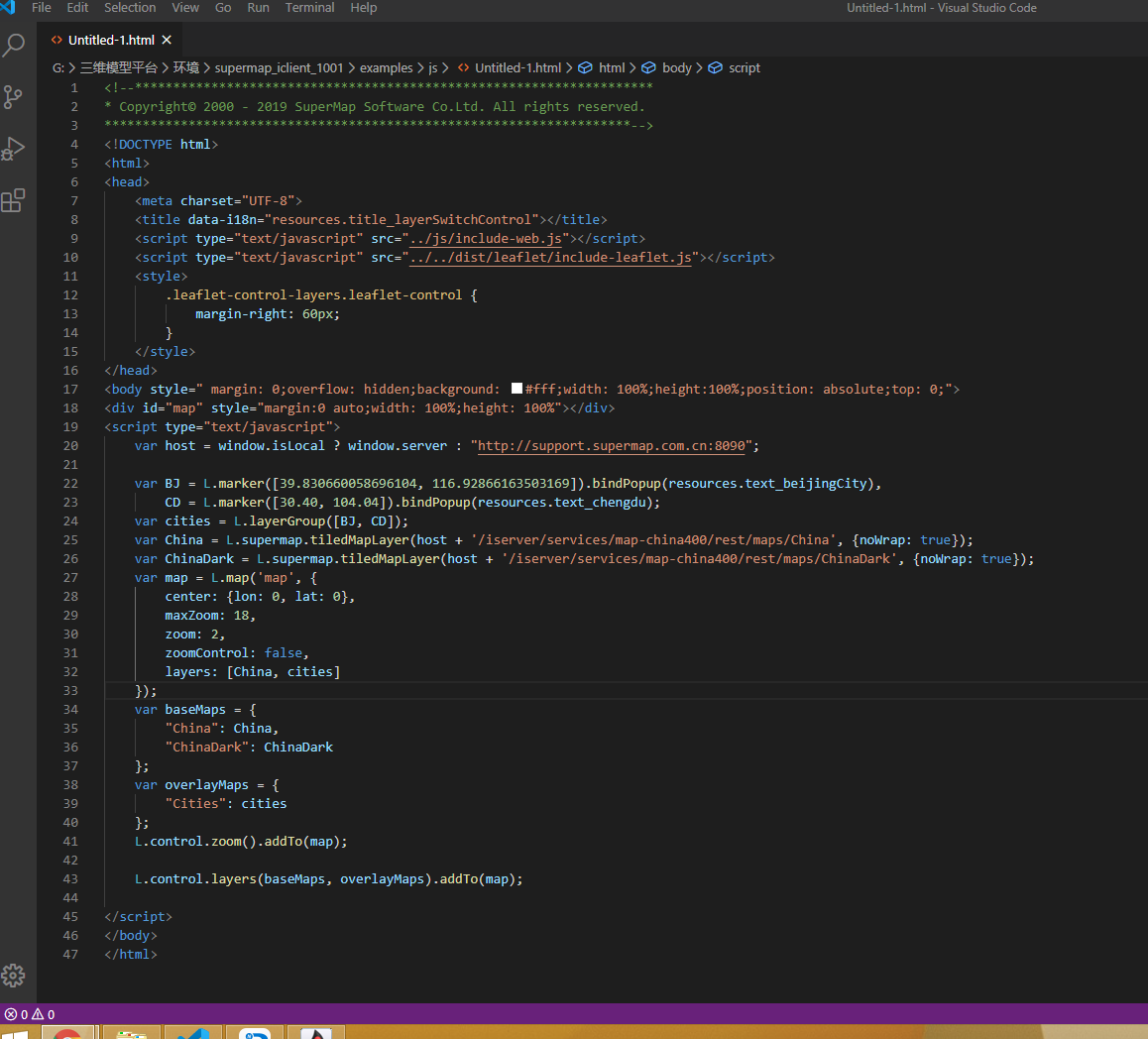This screenshot has height=1039, width=1148.
Task: Follow the support.supermap.com.cn:8090 URL
Action: coord(612,446)
